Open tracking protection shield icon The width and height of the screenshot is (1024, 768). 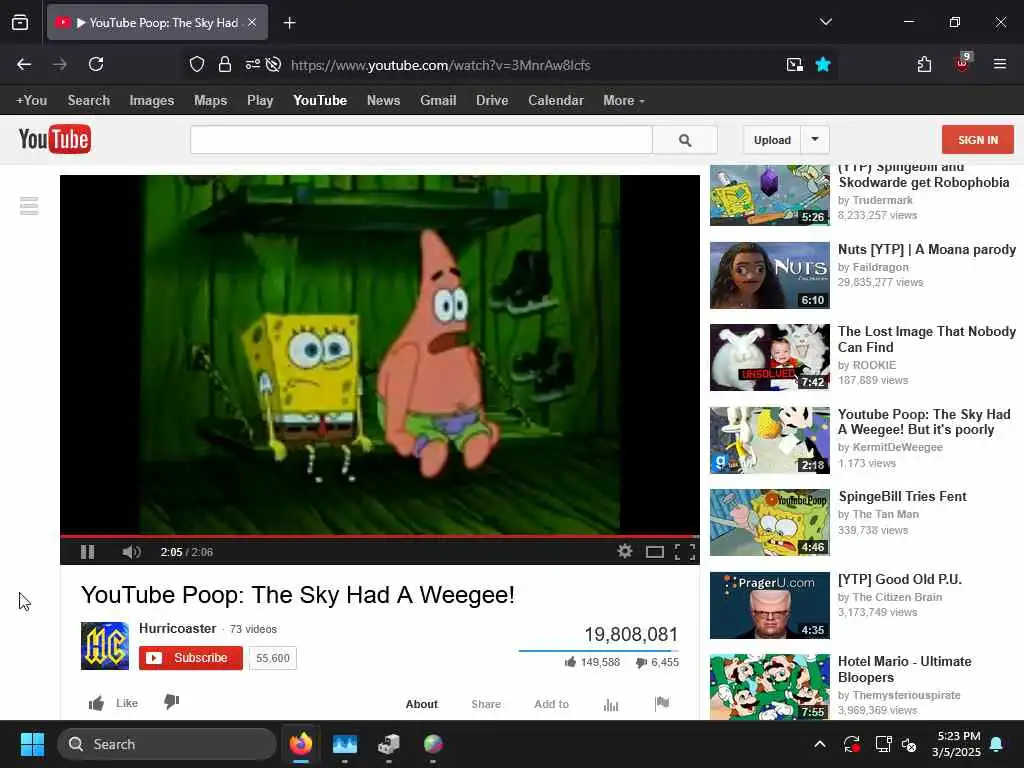(x=197, y=64)
